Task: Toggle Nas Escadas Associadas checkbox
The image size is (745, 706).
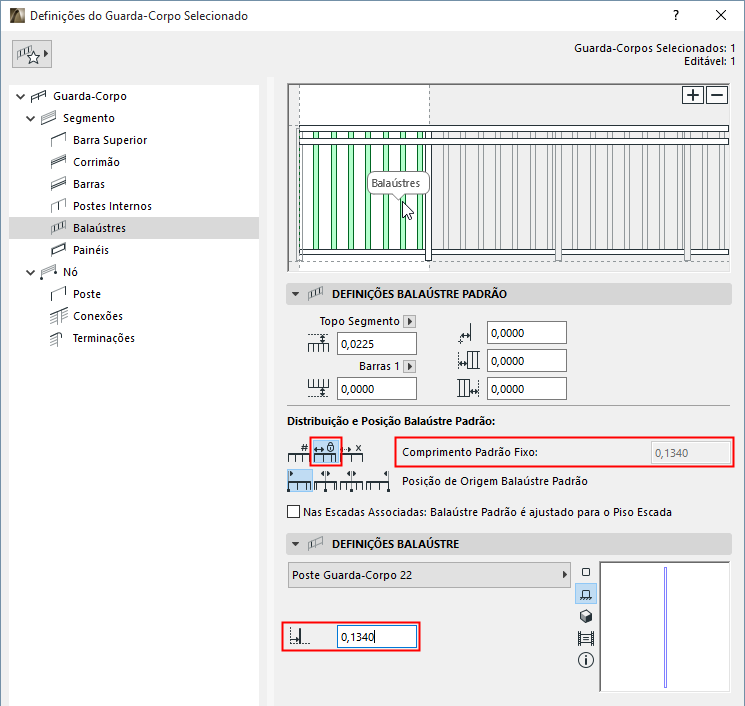Action: point(294,512)
